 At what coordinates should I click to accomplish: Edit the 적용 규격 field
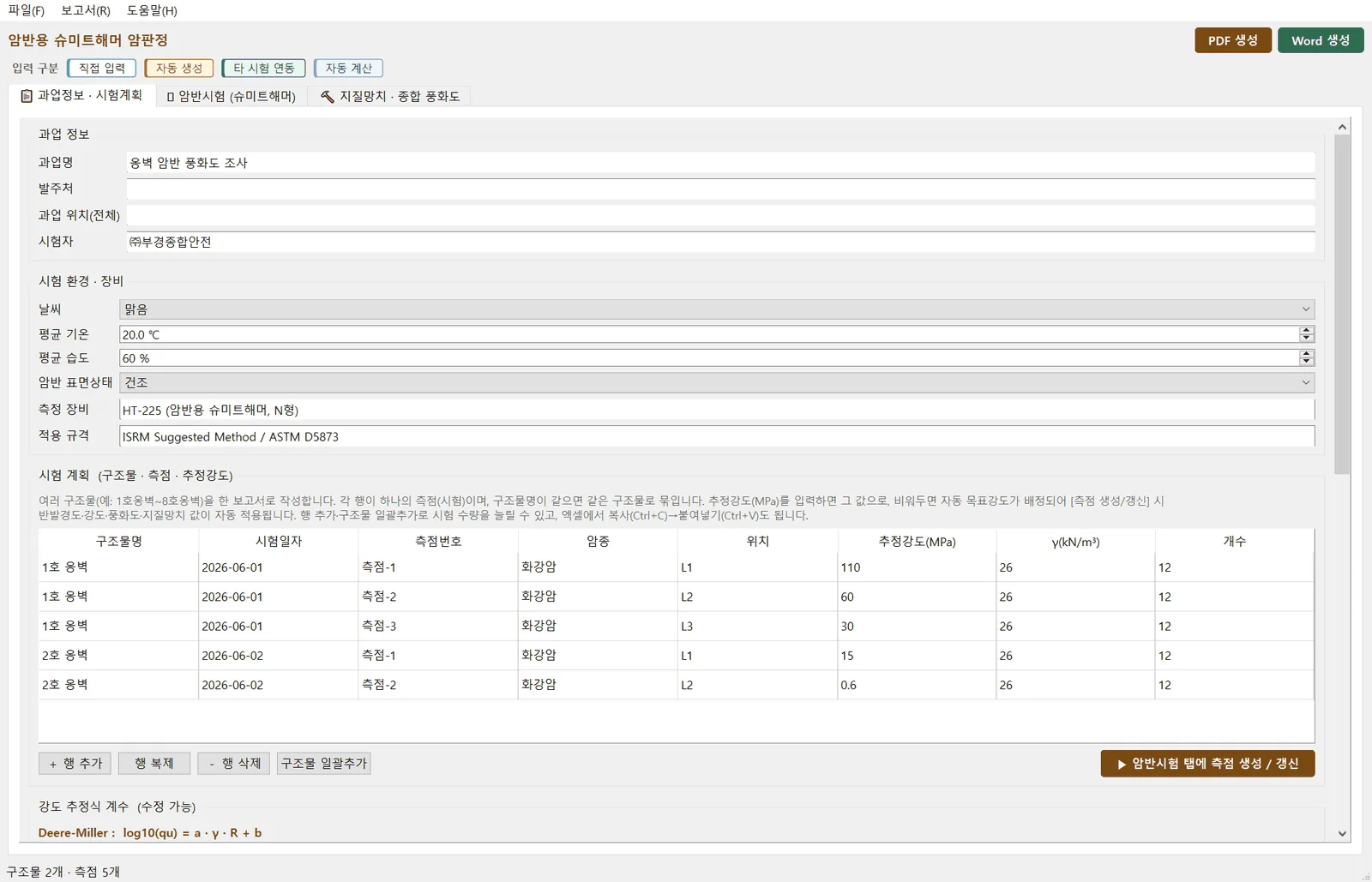[717, 436]
